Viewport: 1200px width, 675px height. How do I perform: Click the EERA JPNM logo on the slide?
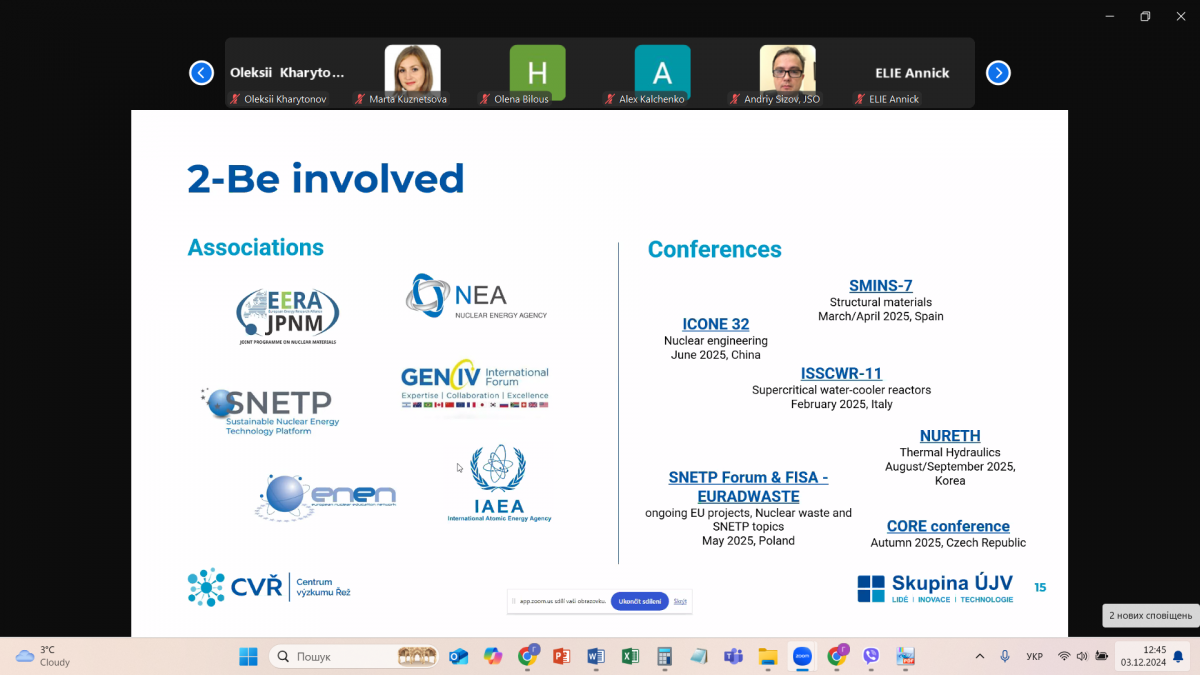[x=288, y=316]
